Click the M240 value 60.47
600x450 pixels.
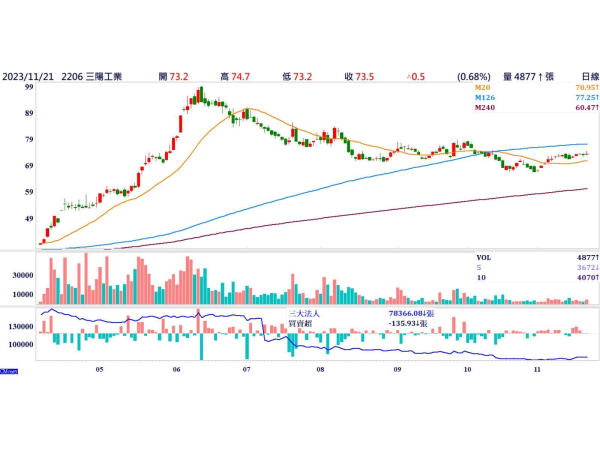coord(587,108)
